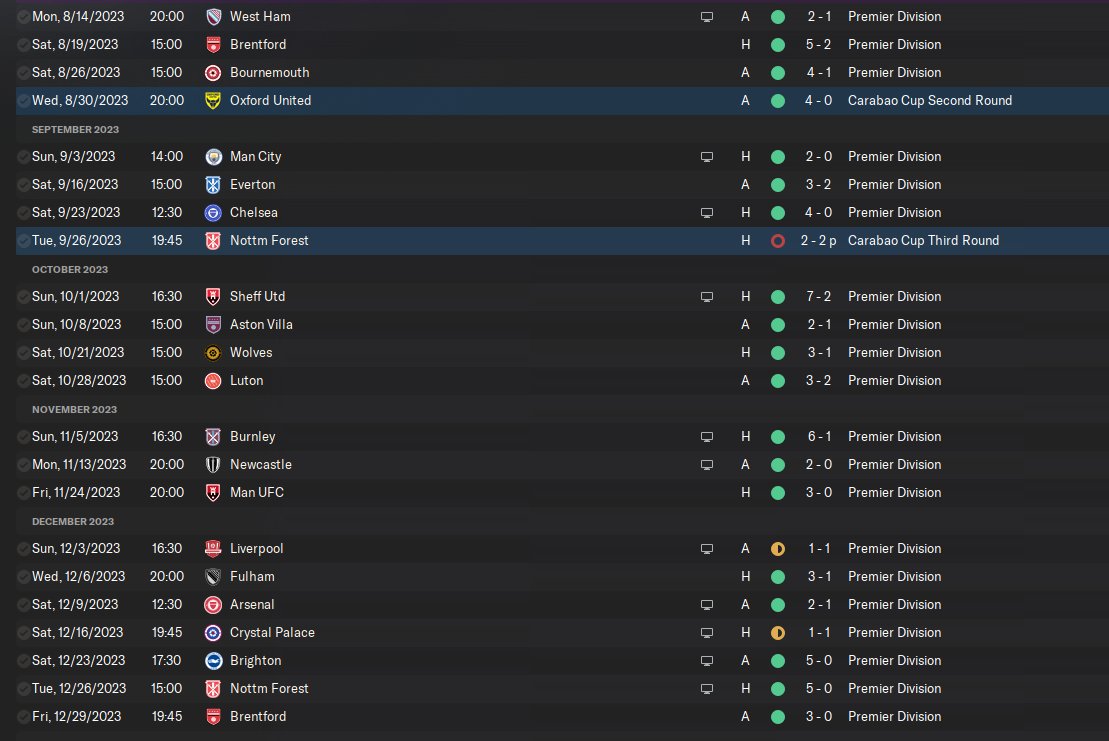Click the loss indicator on the Nottm Forest cup match
The width and height of the screenshot is (1109, 741).
pos(778,241)
